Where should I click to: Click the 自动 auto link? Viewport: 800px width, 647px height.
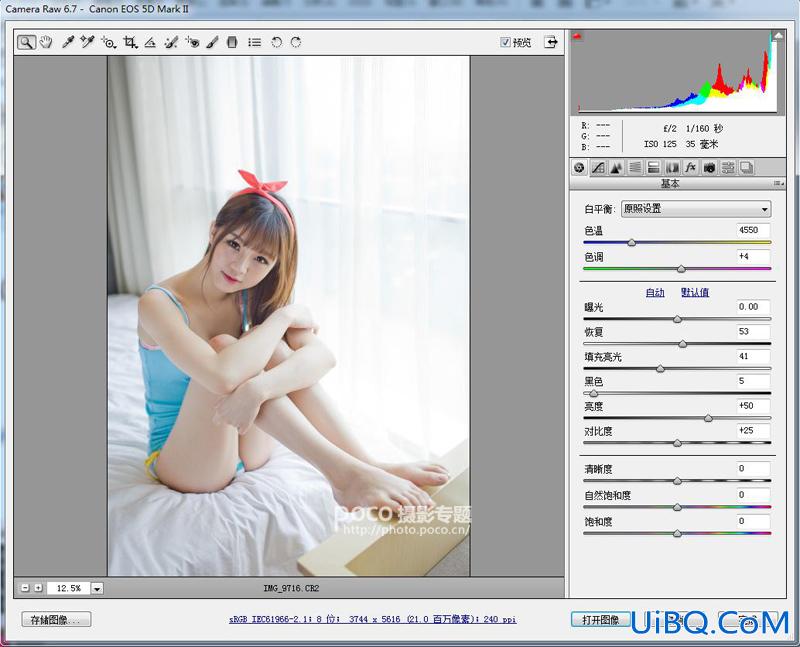[655, 292]
